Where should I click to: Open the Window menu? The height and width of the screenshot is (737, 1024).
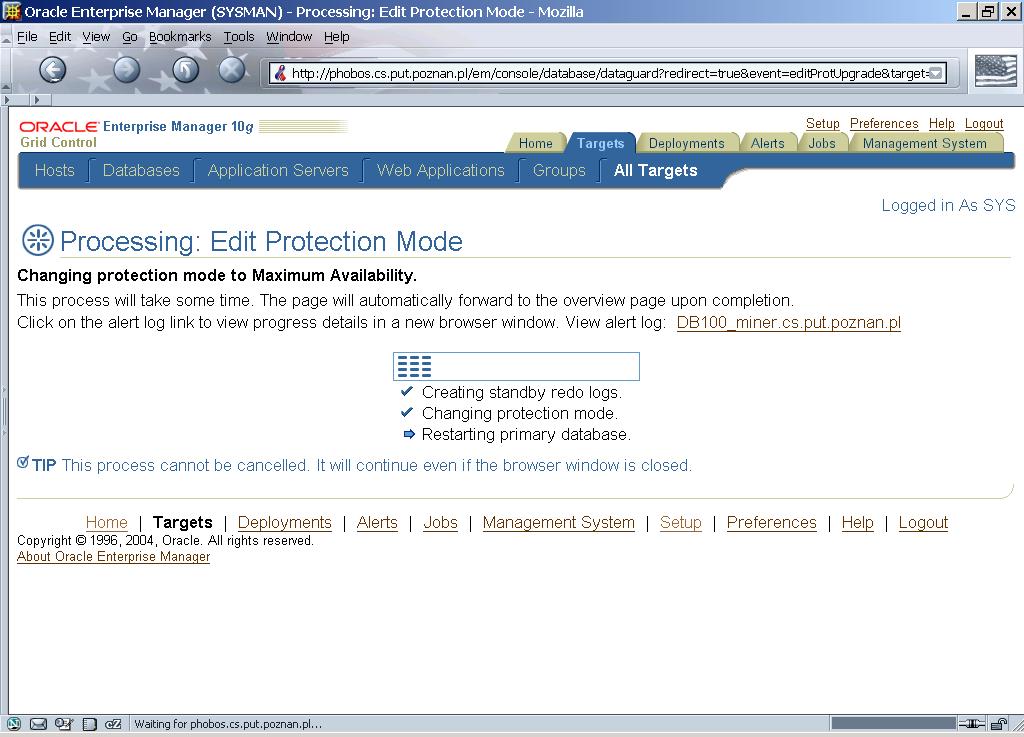(289, 37)
